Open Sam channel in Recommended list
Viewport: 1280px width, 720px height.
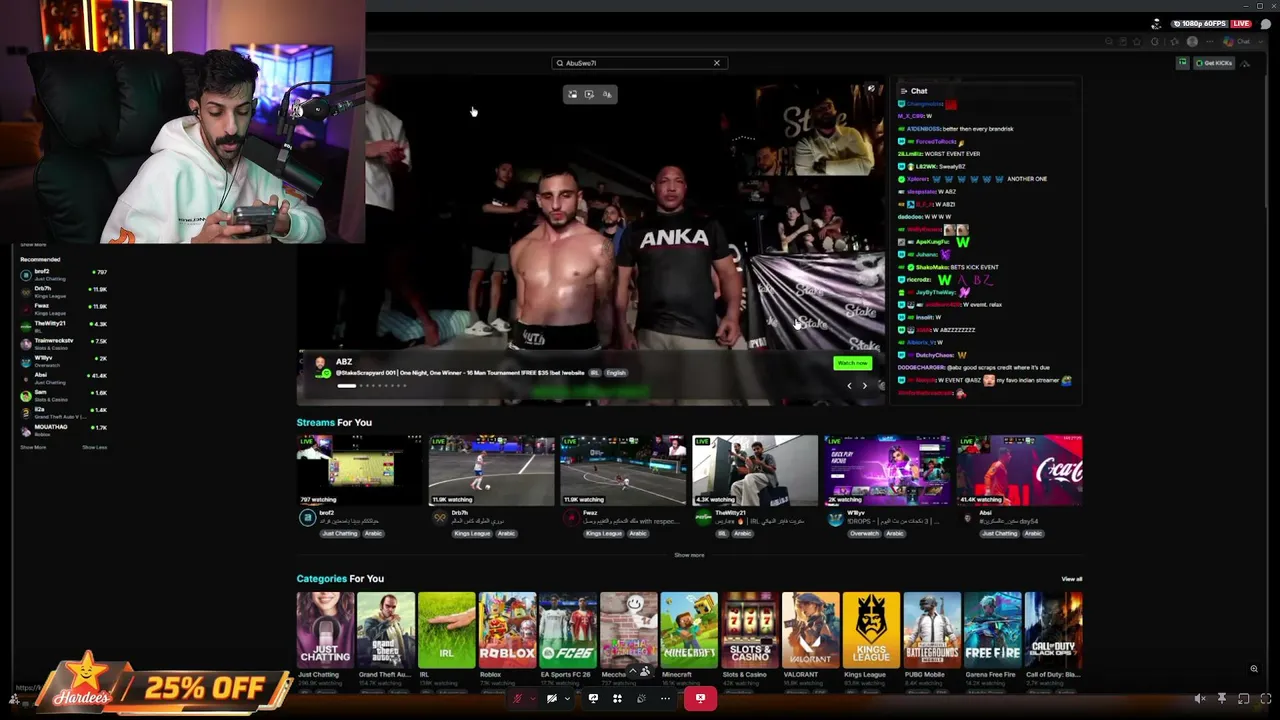pyautogui.click(x=64, y=395)
